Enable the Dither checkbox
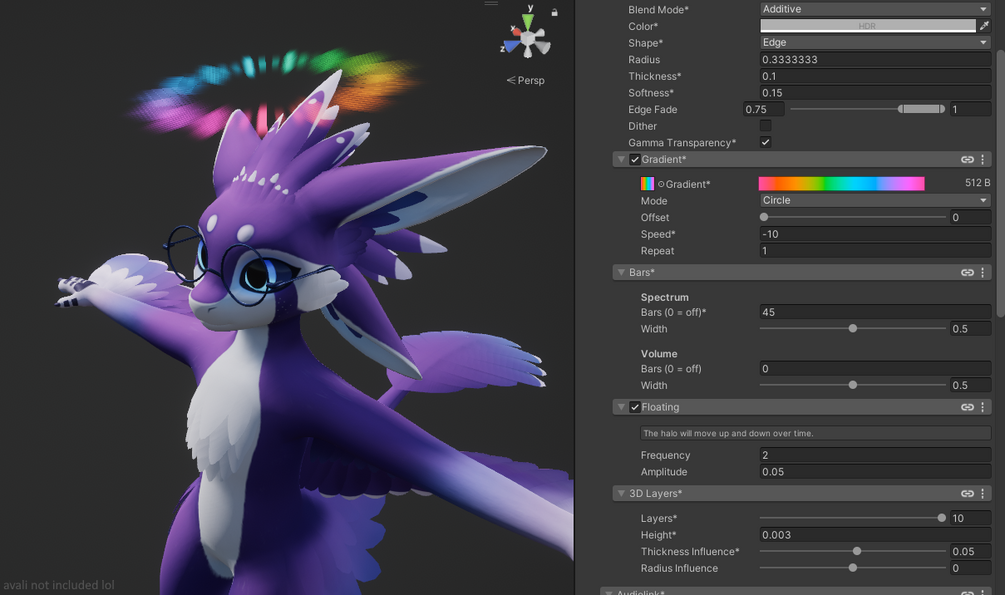Image resolution: width=1005 pixels, height=595 pixels. [765, 126]
